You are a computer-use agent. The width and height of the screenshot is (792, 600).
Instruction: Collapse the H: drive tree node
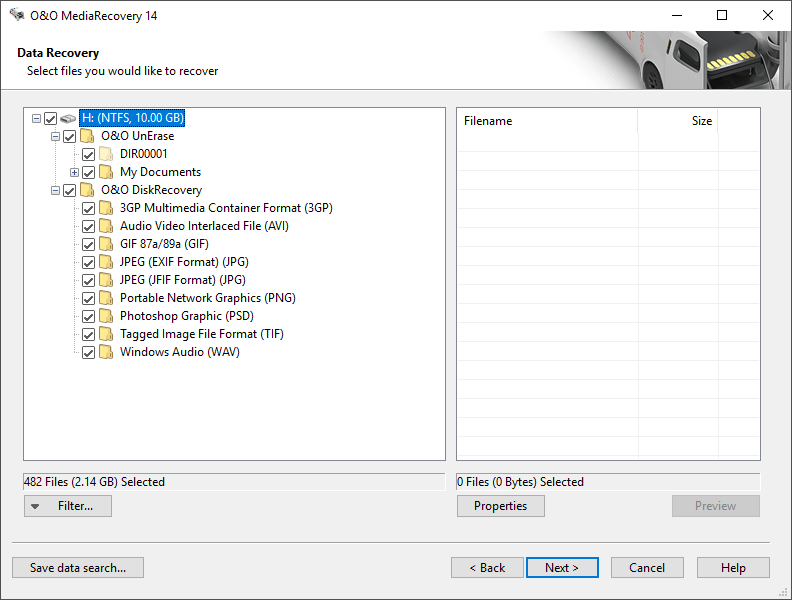tap(36, 119)
